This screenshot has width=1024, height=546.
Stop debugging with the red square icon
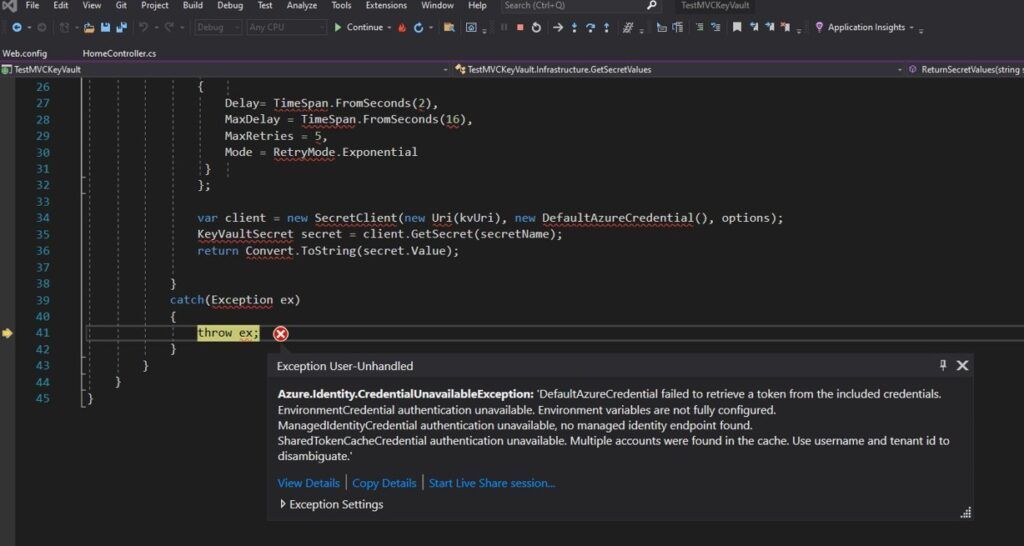520,27
